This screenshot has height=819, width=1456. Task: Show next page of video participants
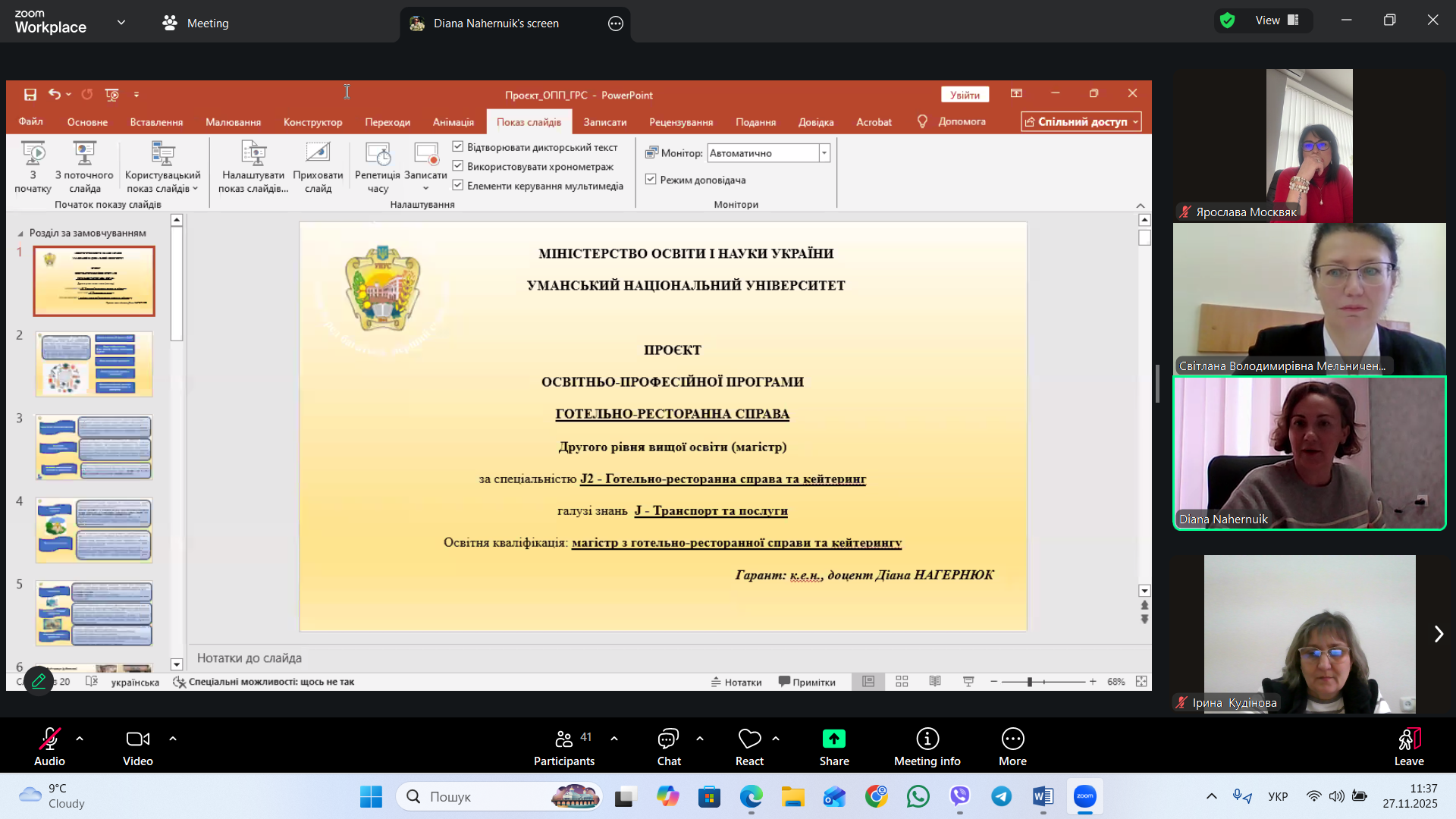tap(1439, 634)
